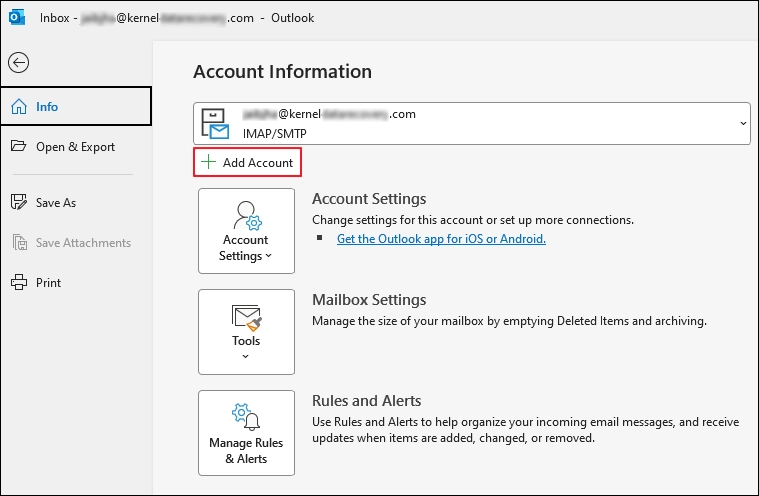Click the 'Use Rules and Alerts to help organize' description

point(526,430)
